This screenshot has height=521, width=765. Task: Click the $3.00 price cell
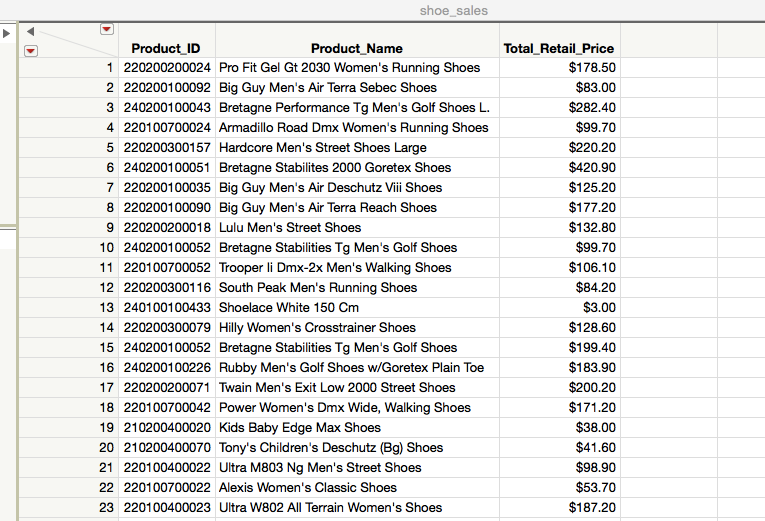click(598, 308)
